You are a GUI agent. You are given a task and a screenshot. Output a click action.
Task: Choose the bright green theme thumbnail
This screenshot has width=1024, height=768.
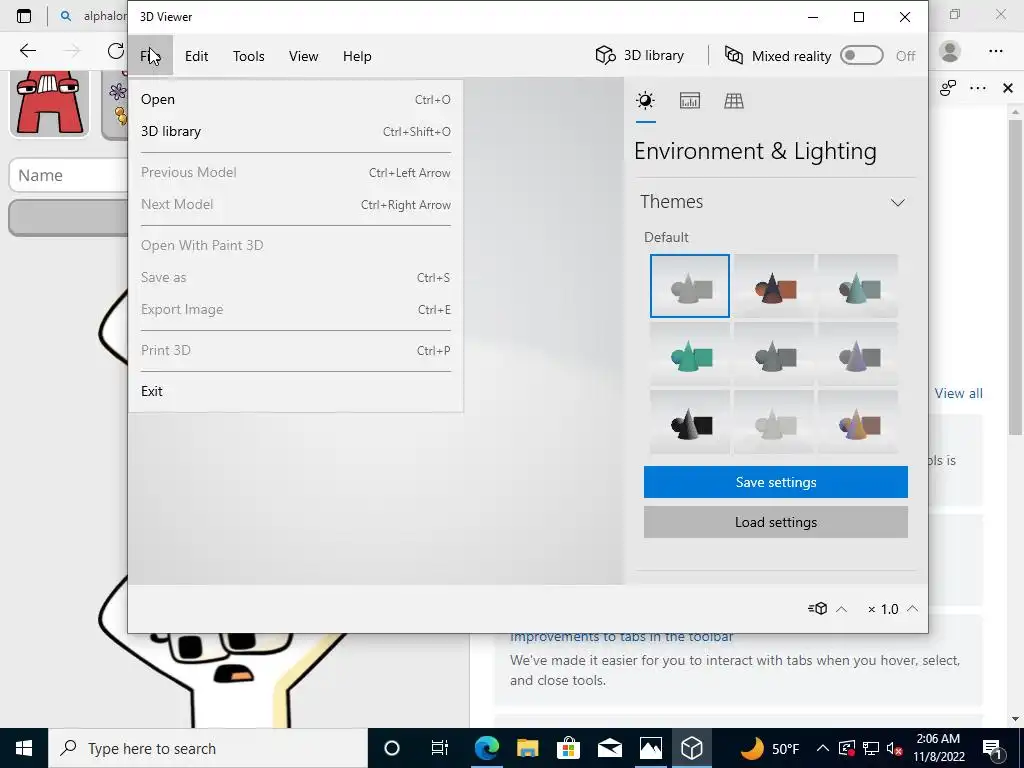690,355
